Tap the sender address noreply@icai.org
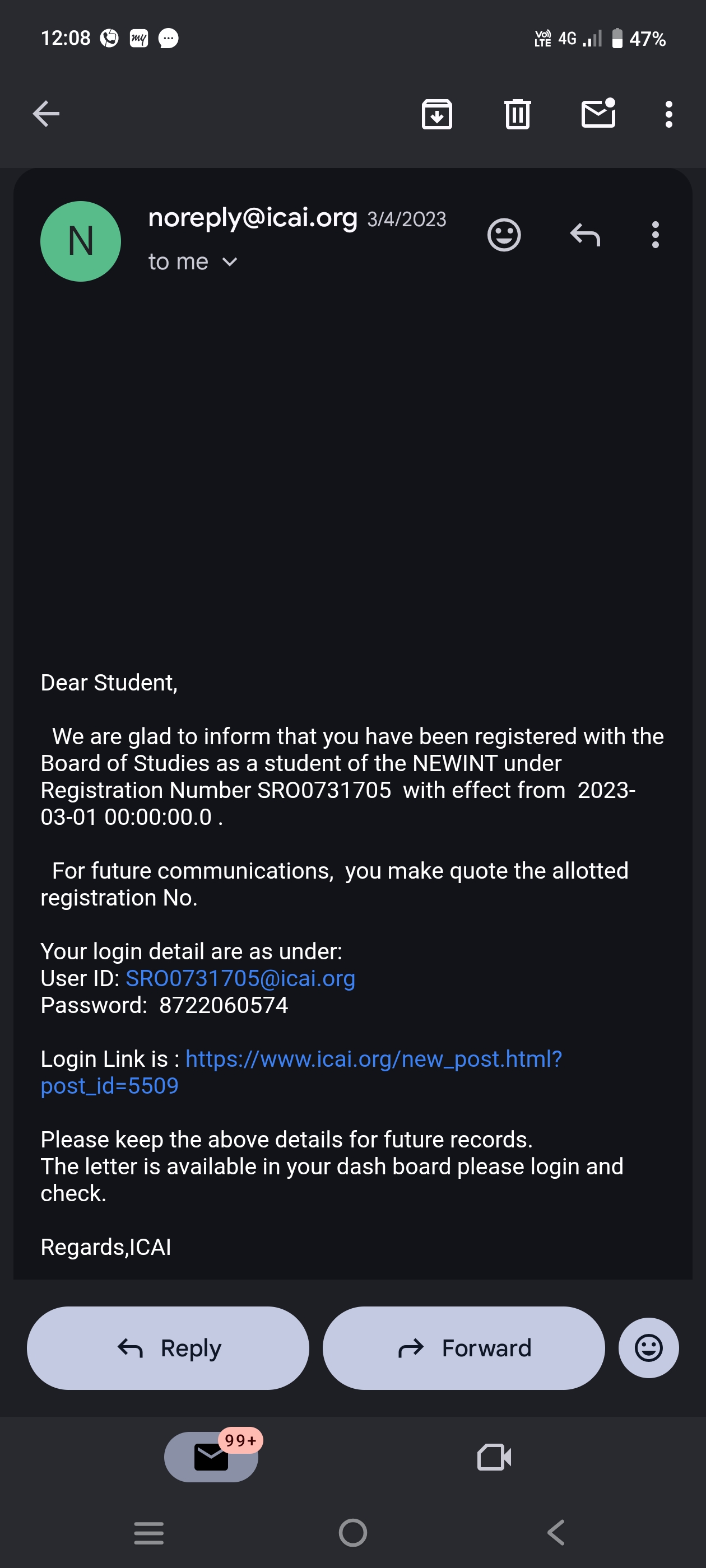Screen dimensions: 706x1568 [252, 218]
